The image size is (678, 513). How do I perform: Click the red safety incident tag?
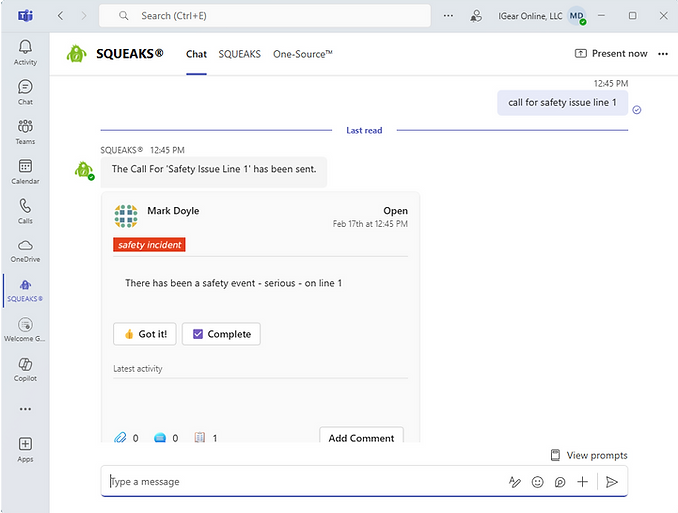click(149, 245)
